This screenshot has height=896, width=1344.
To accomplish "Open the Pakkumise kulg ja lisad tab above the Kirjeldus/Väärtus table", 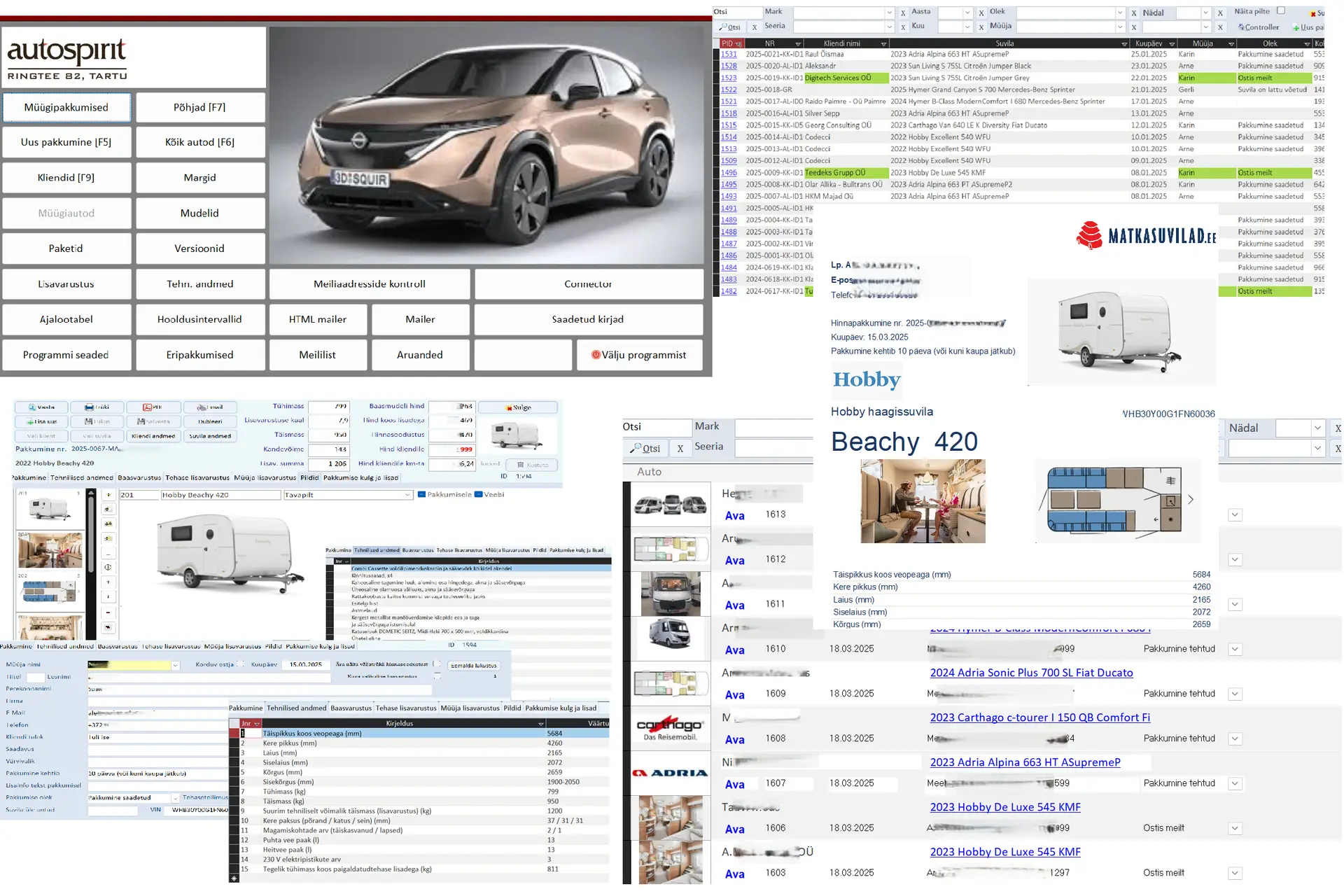I will pyautogui.click(x=561, y=708).
